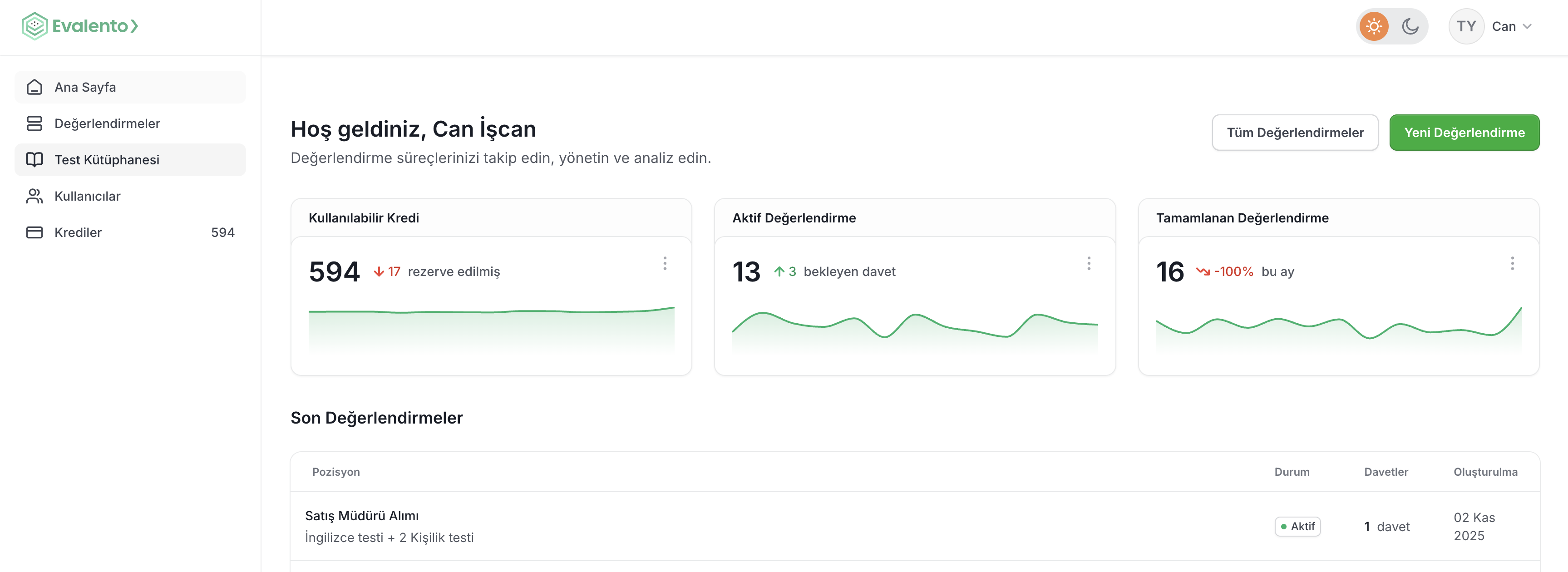Open options menu on Kullanılabilir Kredi card

tap(665, 263)
